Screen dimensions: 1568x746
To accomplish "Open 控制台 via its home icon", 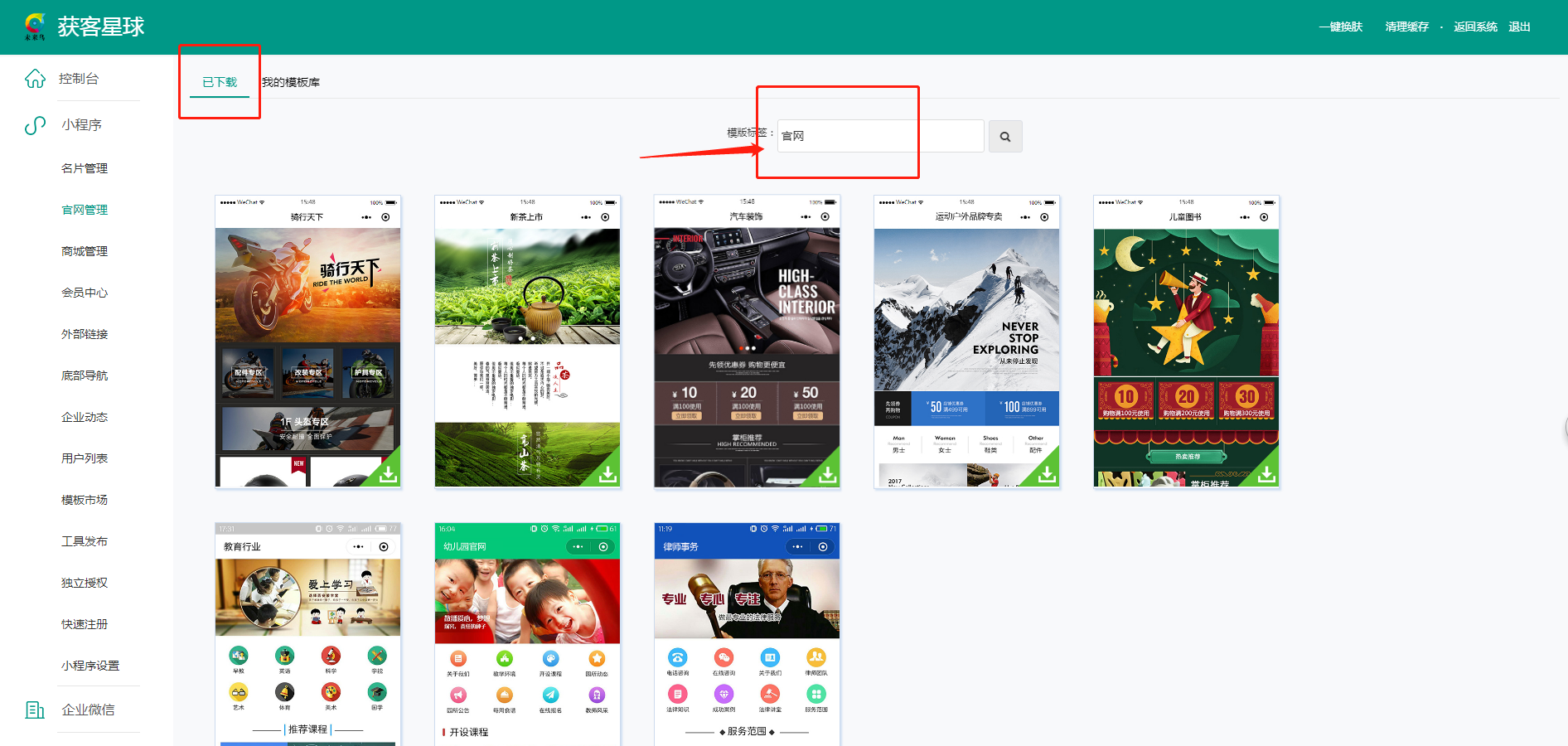I will coord(35,79).
